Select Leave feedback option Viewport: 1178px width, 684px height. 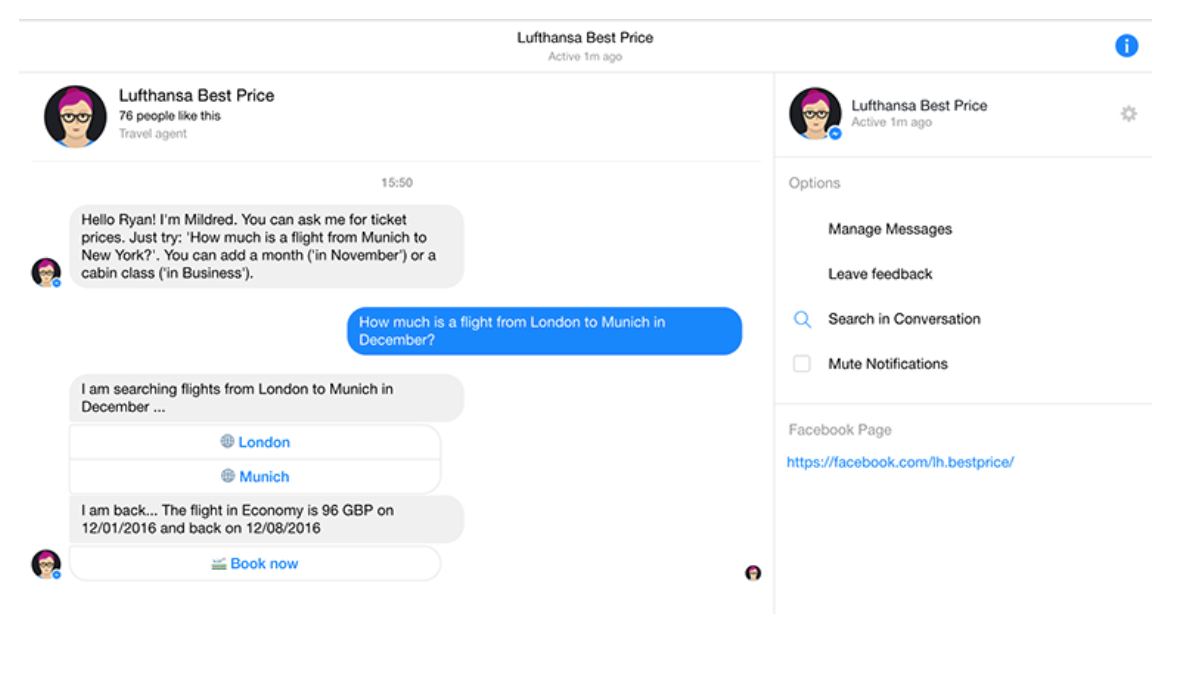[x=880, y=274]
